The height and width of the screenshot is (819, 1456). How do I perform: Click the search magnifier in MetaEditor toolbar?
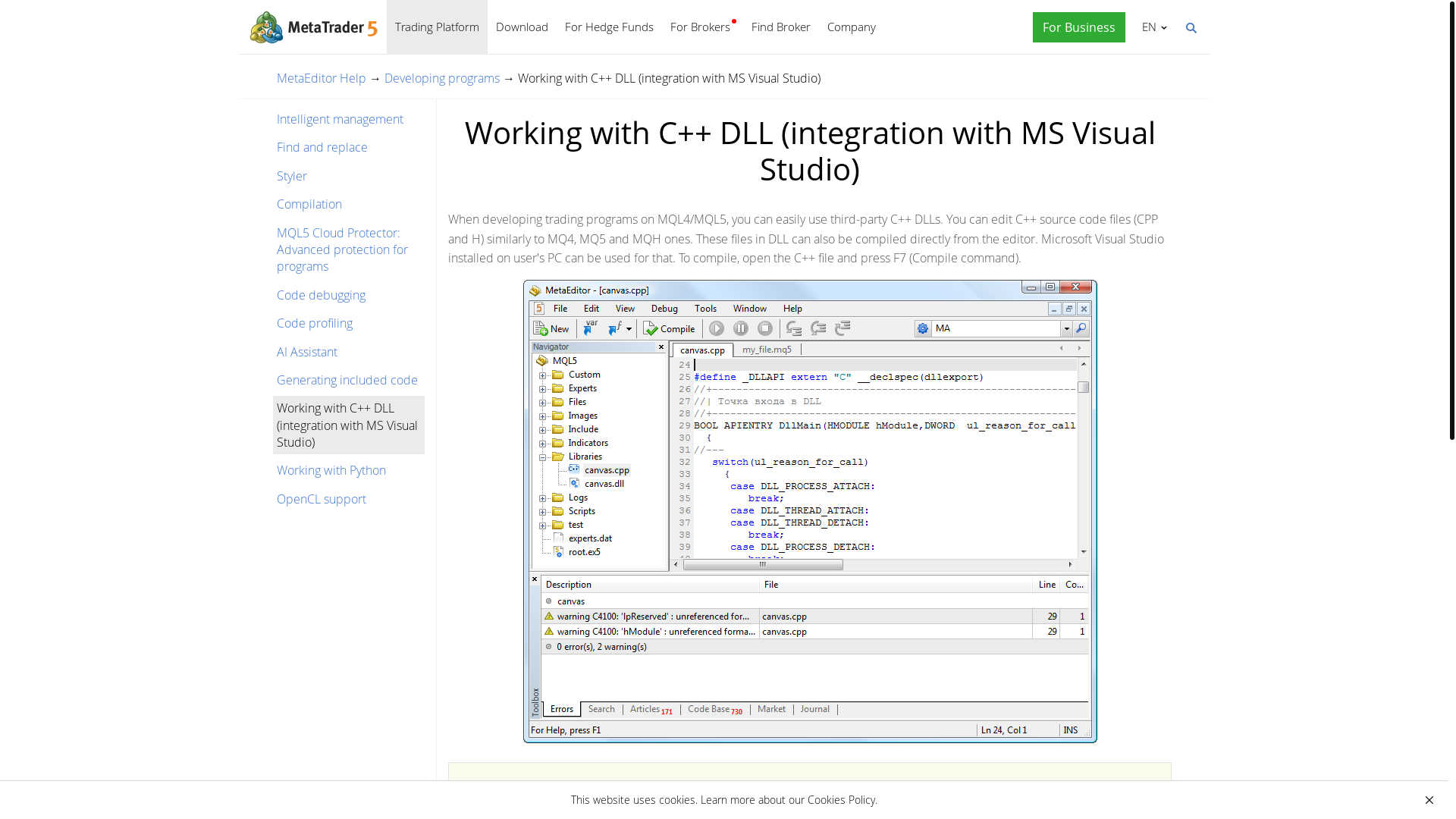click(x=1081, y=328)
